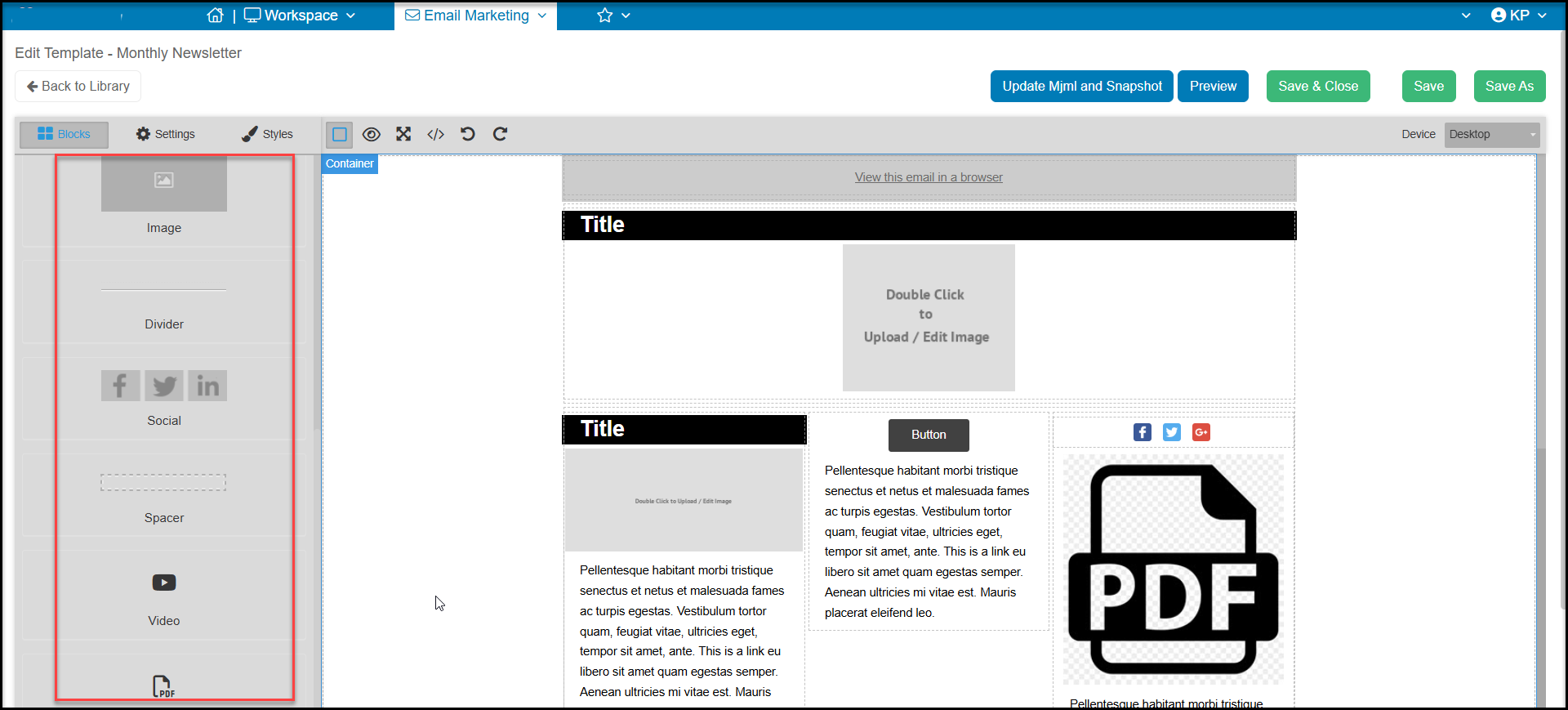Open the Styles tab

(267, 134)
